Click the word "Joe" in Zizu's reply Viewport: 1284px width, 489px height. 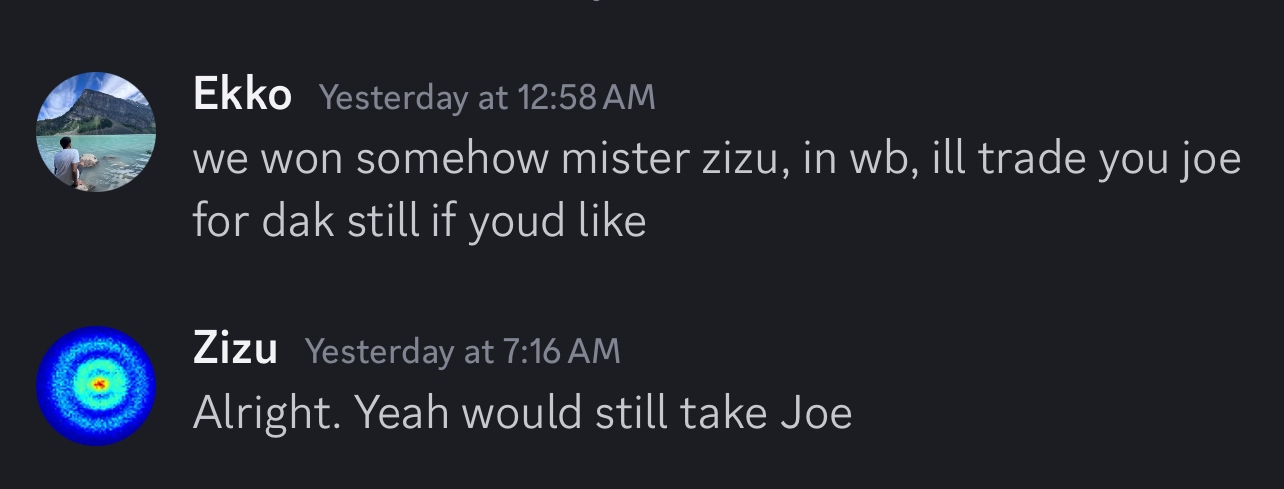pyautogui.click(x=816, y=413)
